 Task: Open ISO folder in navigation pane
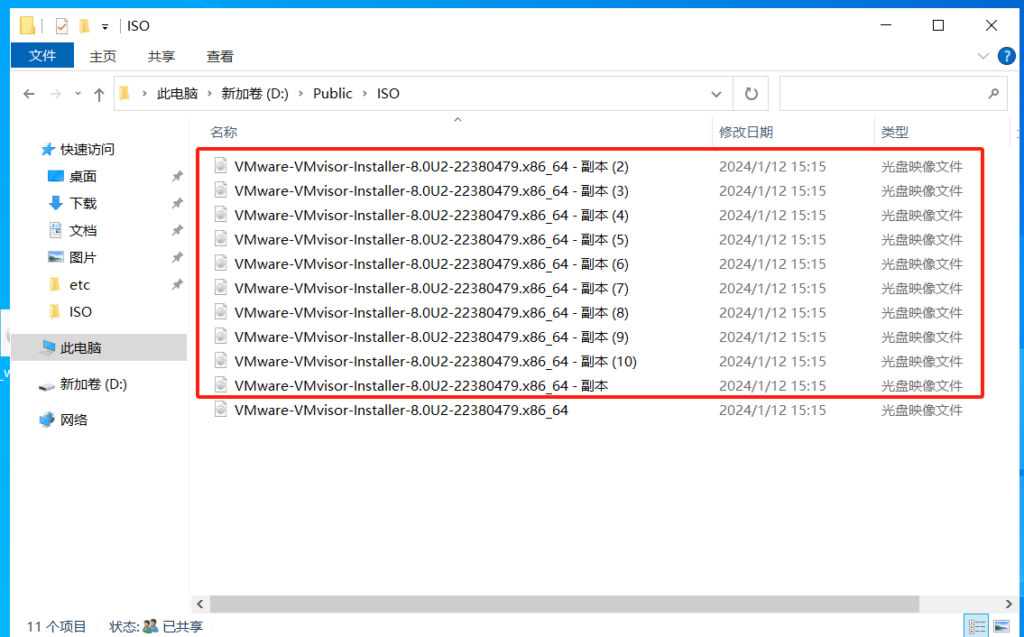[x=80, y=312]
